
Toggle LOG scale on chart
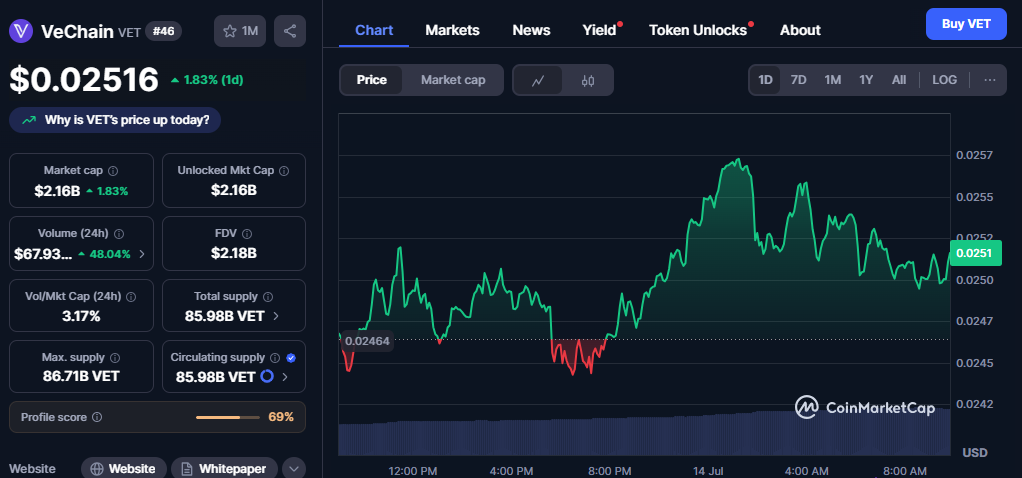pos(944,80)
